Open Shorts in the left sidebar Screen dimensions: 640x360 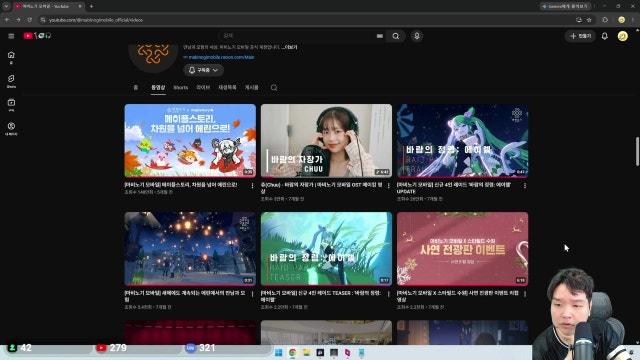11,81
